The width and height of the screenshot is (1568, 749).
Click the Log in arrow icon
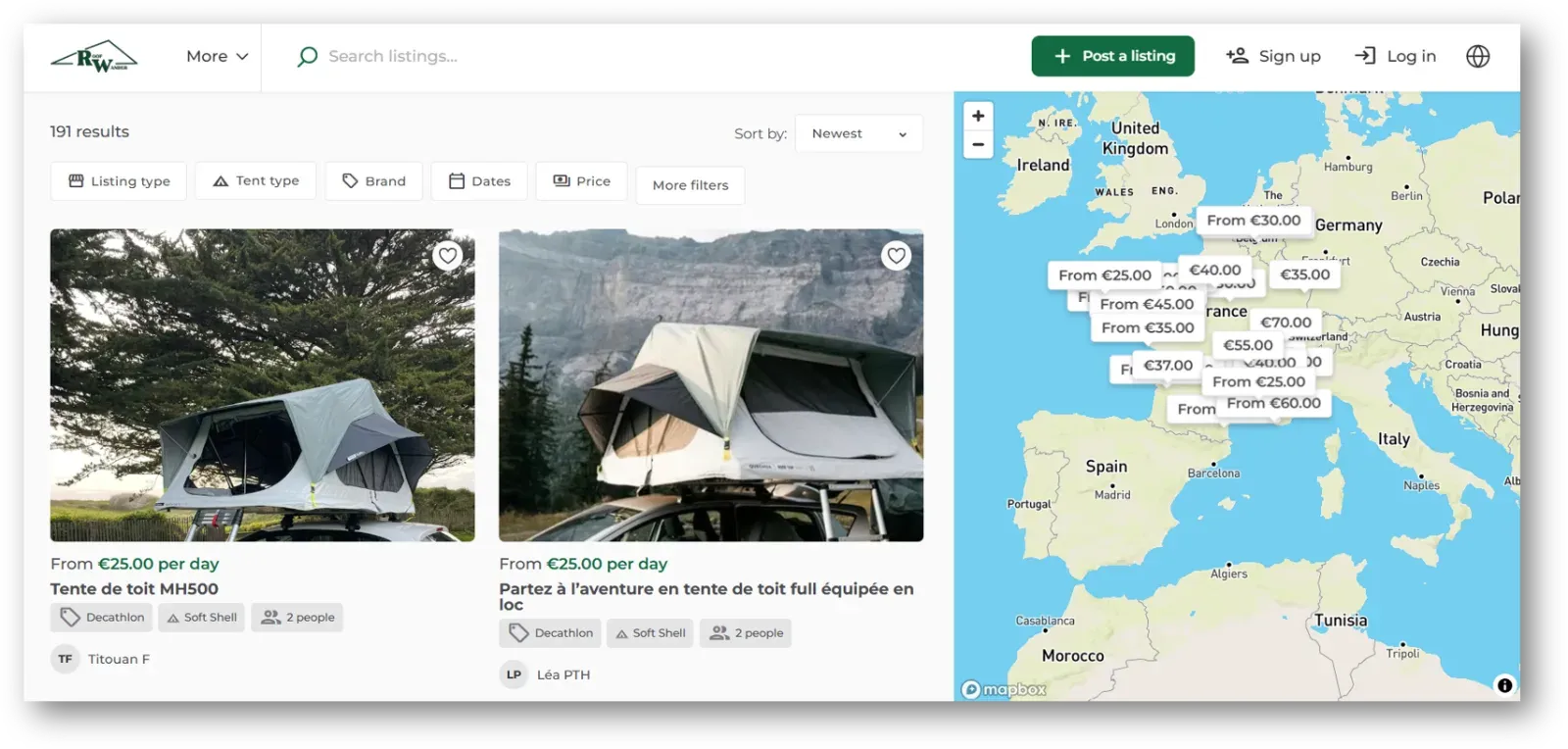click(1365, 56)
